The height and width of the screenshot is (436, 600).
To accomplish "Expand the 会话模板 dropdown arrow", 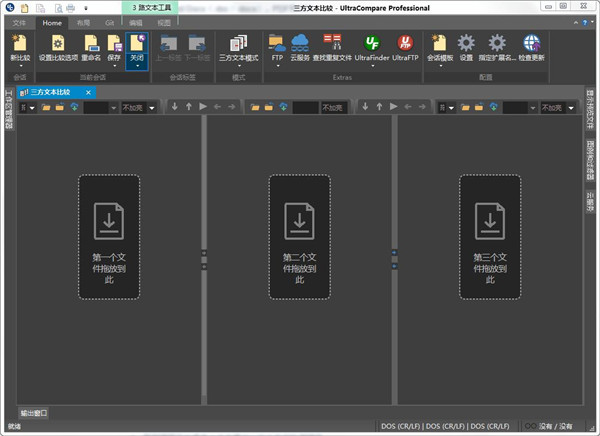I will click(x=441, y=66).
